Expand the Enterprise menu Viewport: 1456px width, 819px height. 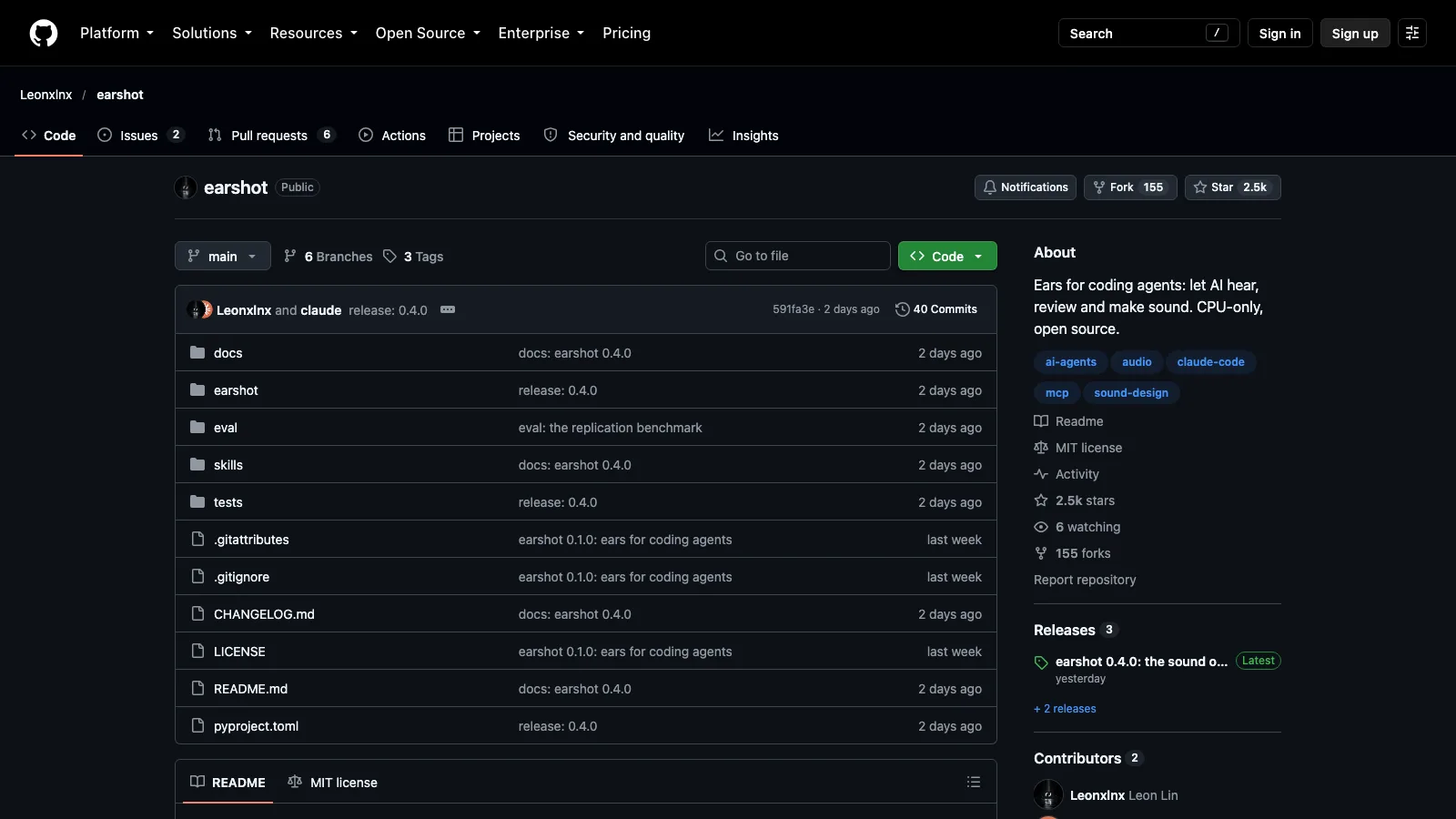(x=541, y=33)
